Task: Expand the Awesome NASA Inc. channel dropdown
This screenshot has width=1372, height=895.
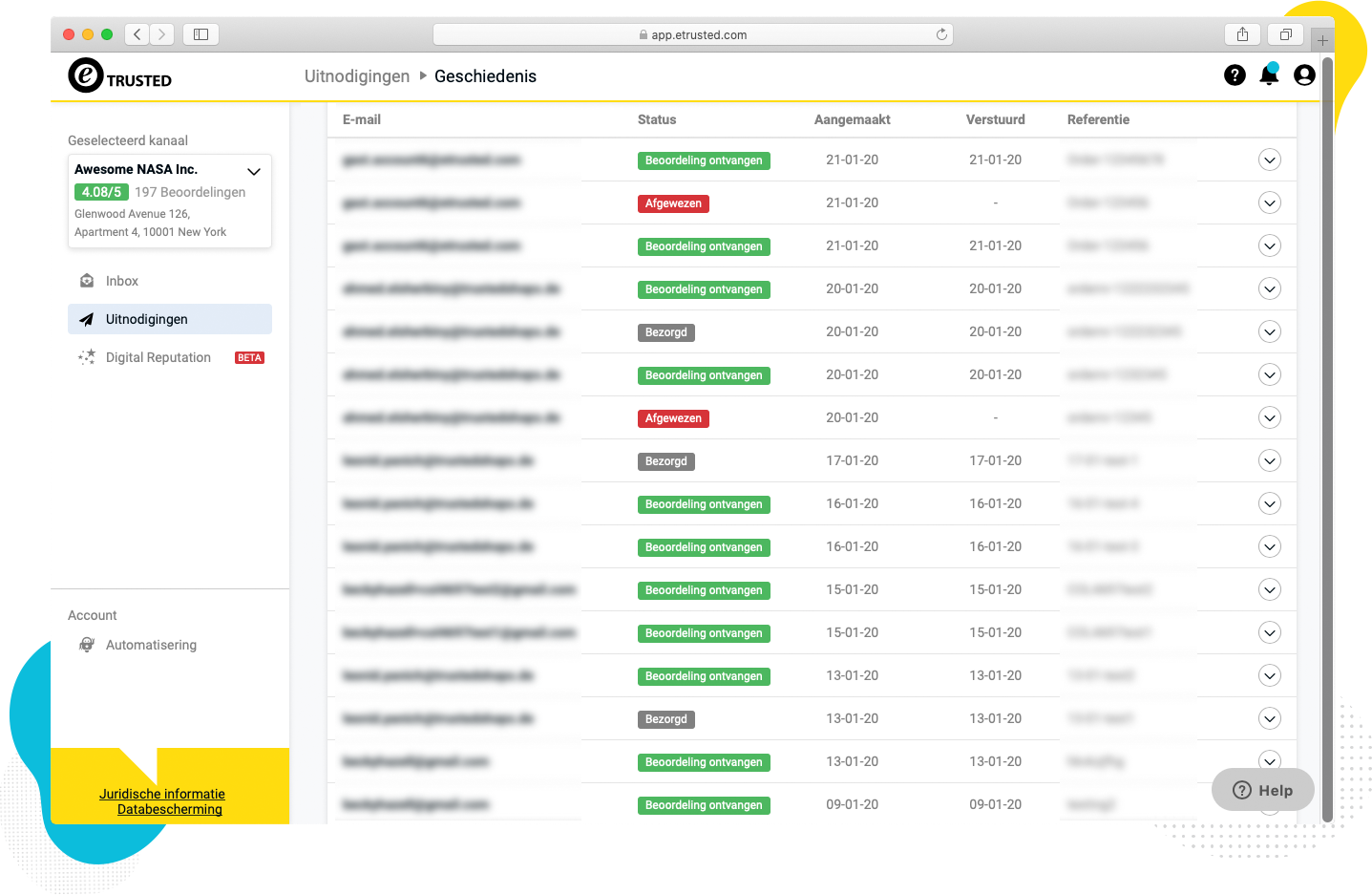Action: tap(254, 172)
